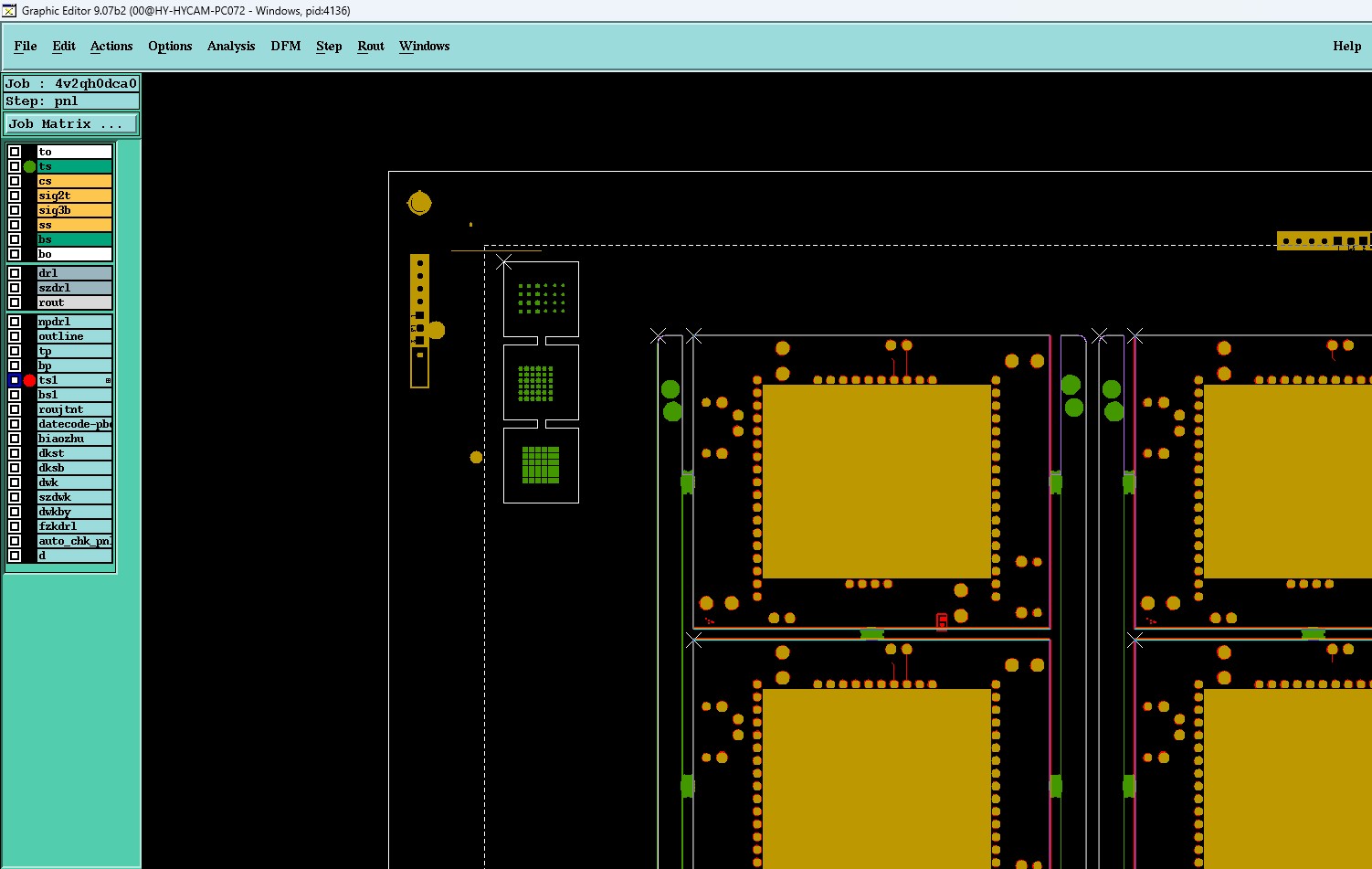Open the Analysis menu
Viewport: 1372px width, 869px height.
[x=231, y=46]
